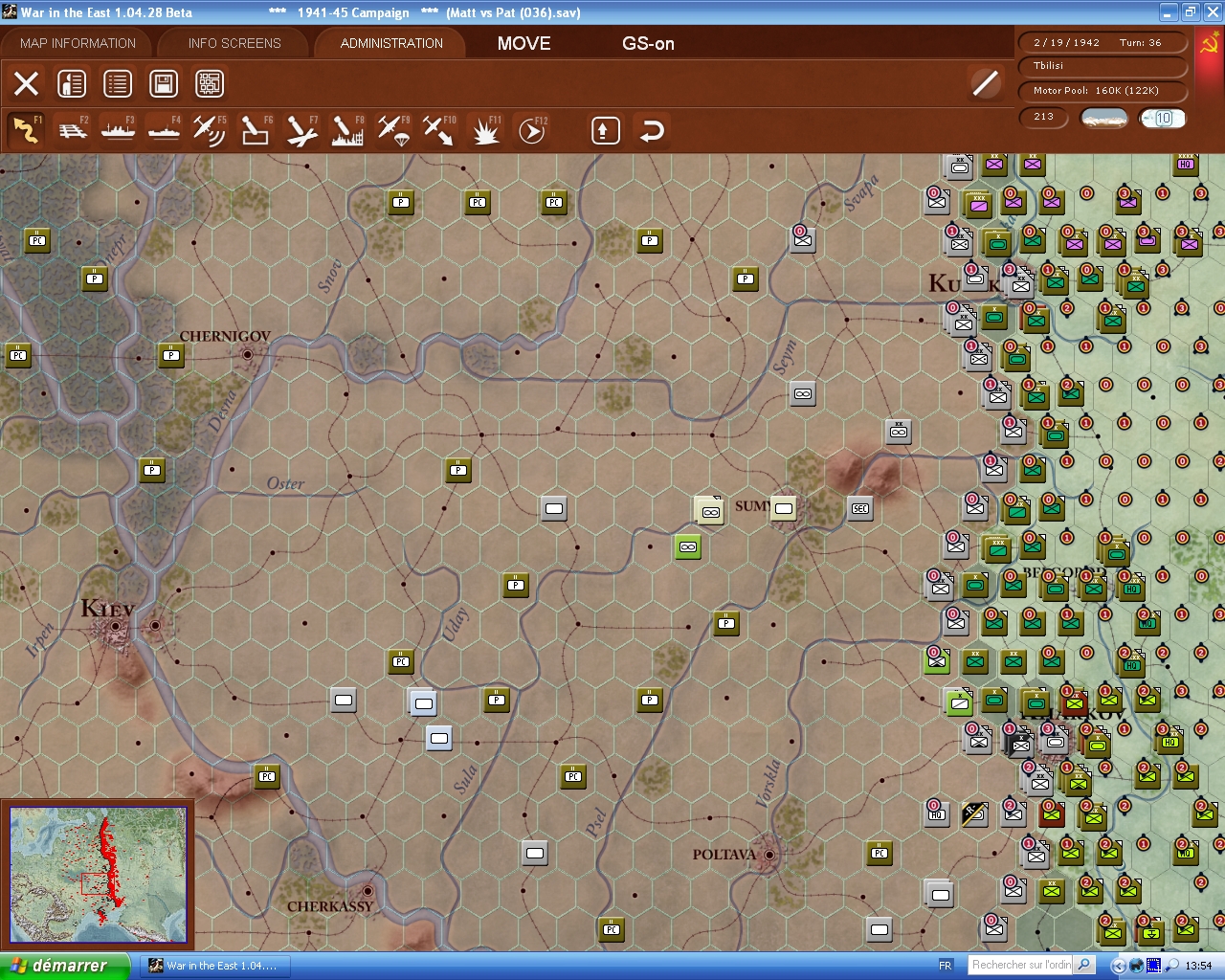The image size is (1225, 980).
Task: Click the minimap overview thumbnail
Action: (x=98, y=876)
